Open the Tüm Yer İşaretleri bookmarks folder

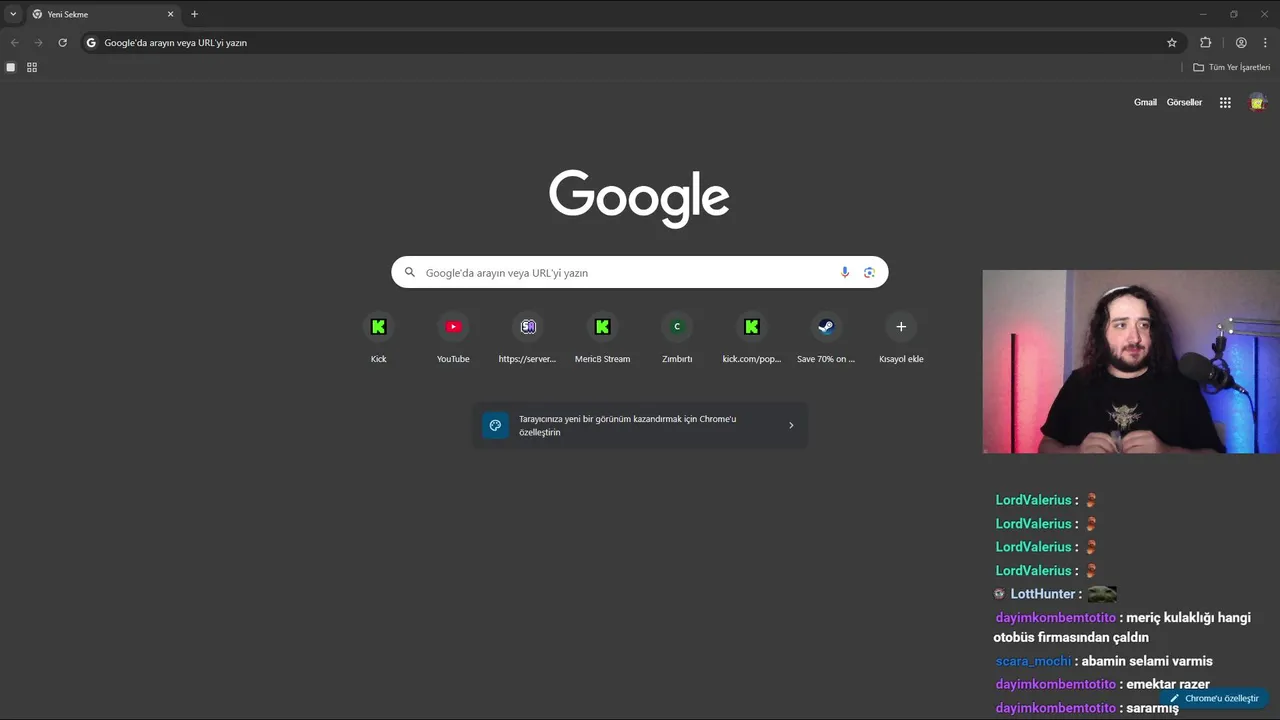click(1232, 67)
